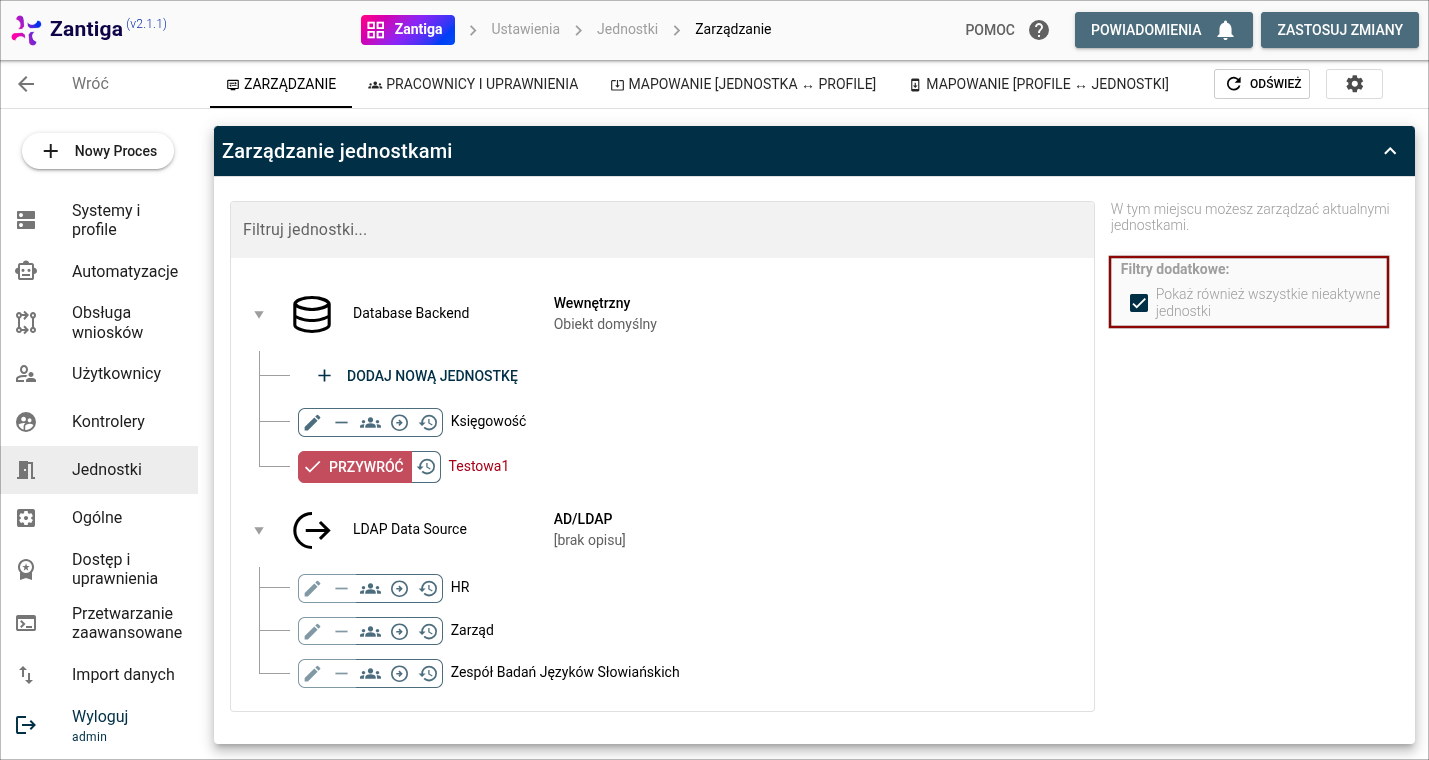Image resolution: width=1429 pixels, height=760 pixels.
Task: Click the minus icon for Księgowość
Action: click(x=341, y=423)
